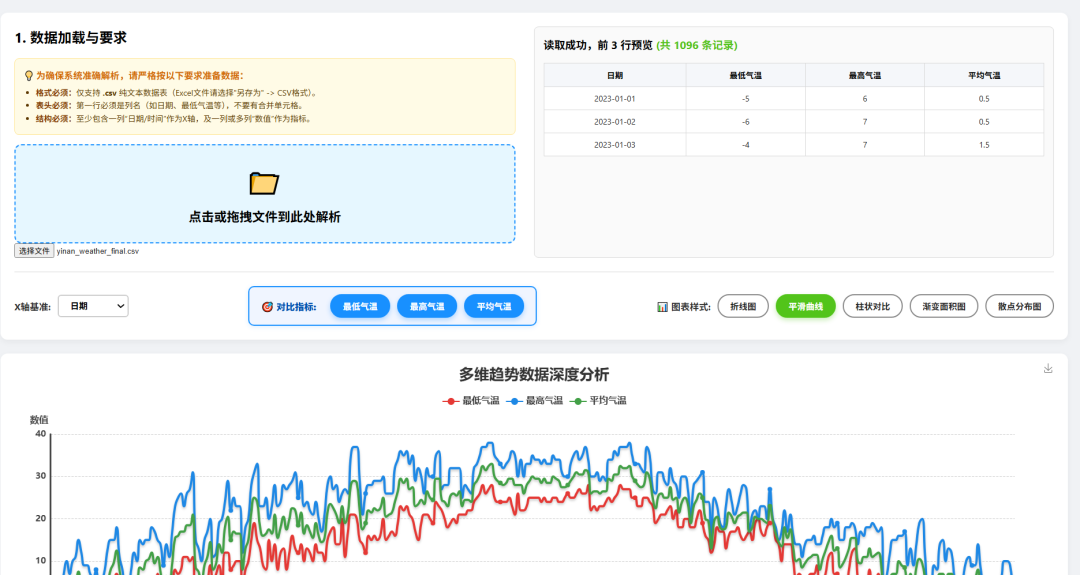Click the 平均气温 table header

coord(984,75)
